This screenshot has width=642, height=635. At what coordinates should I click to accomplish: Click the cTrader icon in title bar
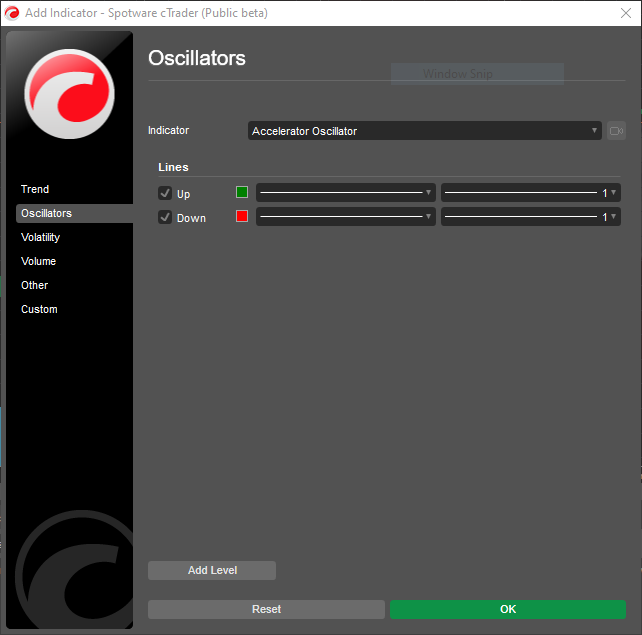13,13
